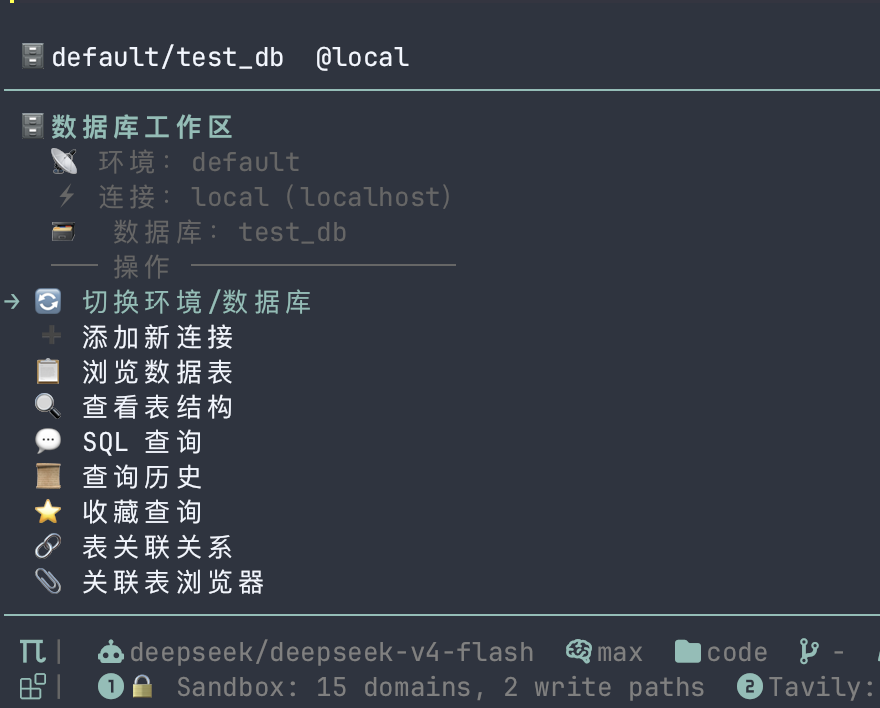This screenshot has height=708, width=880.
Task: Select 添加新连接 menu entry
Action: coord(158,337)
